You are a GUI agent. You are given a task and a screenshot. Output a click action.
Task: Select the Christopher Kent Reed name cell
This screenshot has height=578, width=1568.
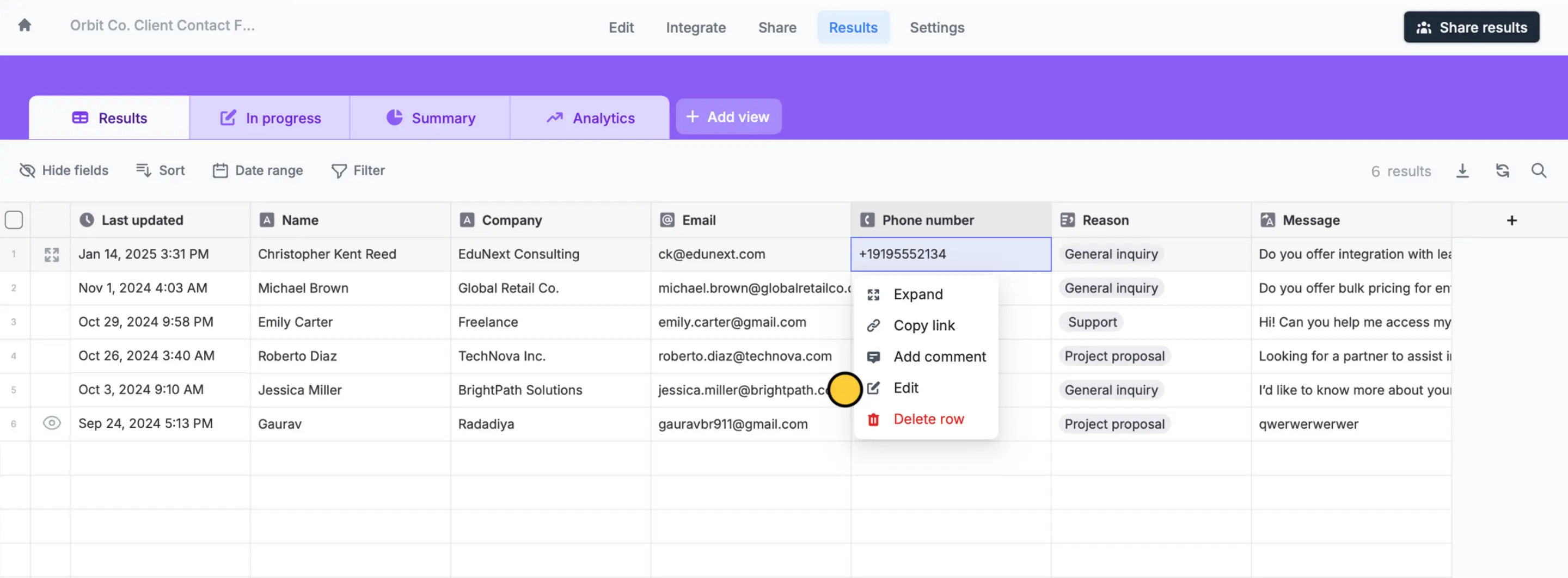tap(350, 254)
